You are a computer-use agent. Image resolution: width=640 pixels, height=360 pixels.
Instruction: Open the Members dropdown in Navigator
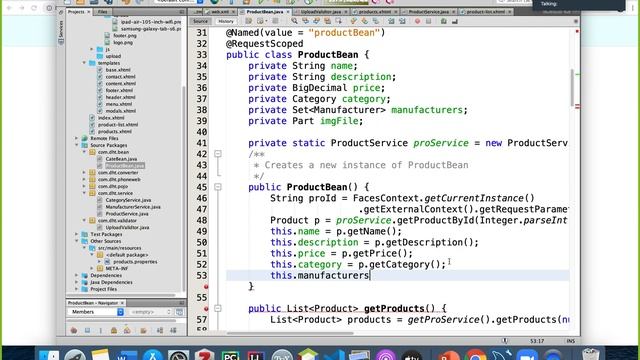pyautogui.click(x=96, y=312)
